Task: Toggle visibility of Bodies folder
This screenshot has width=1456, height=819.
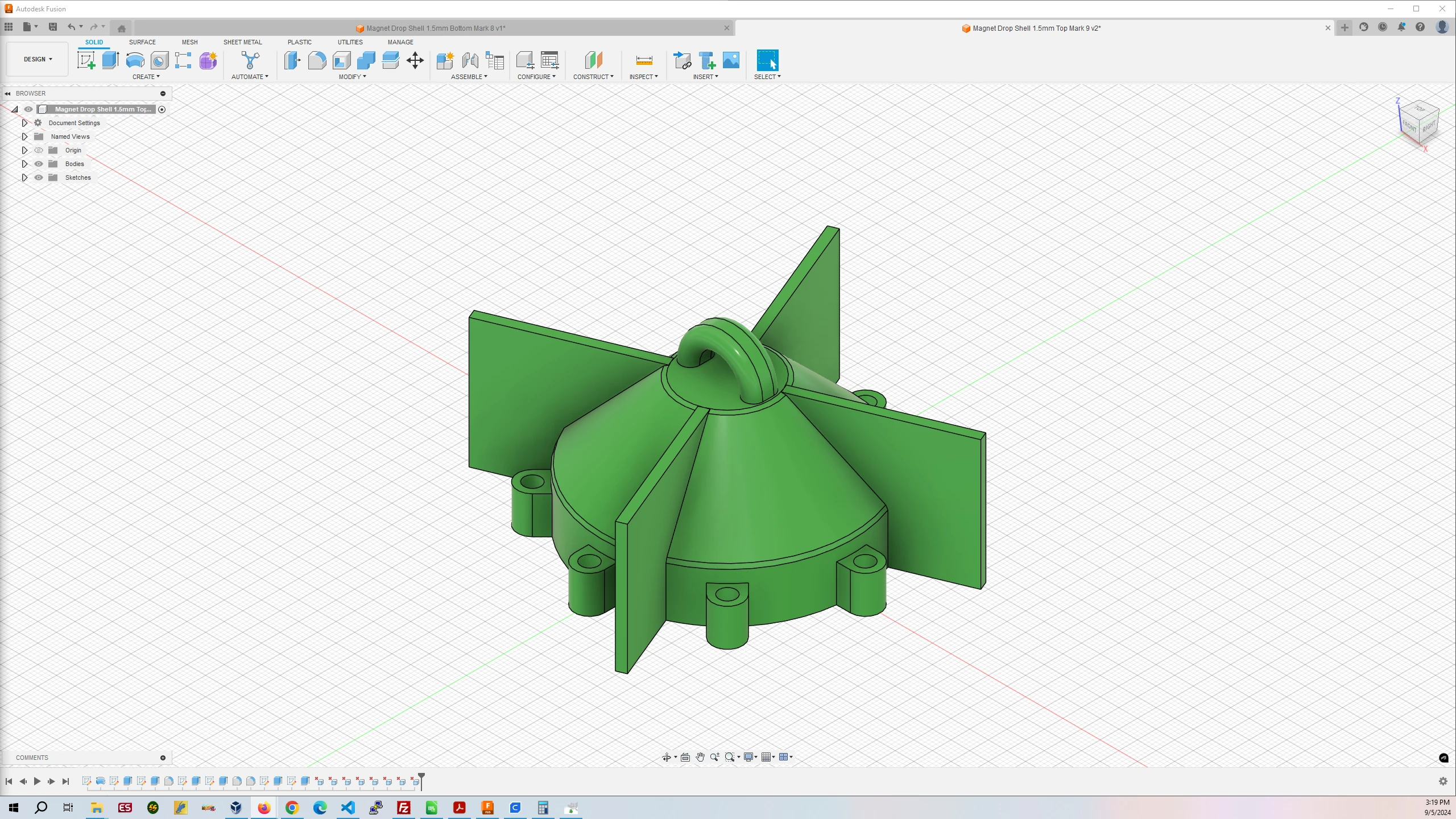Action: point(38,164)
